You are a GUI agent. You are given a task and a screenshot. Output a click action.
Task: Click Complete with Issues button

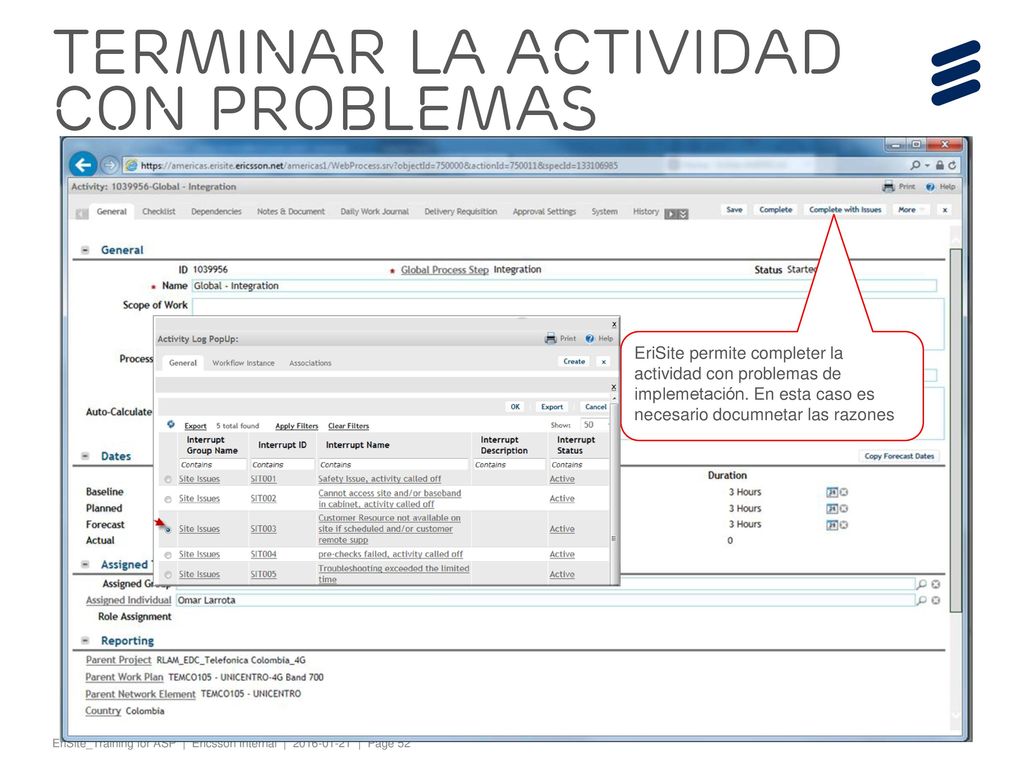click(845, 210)
